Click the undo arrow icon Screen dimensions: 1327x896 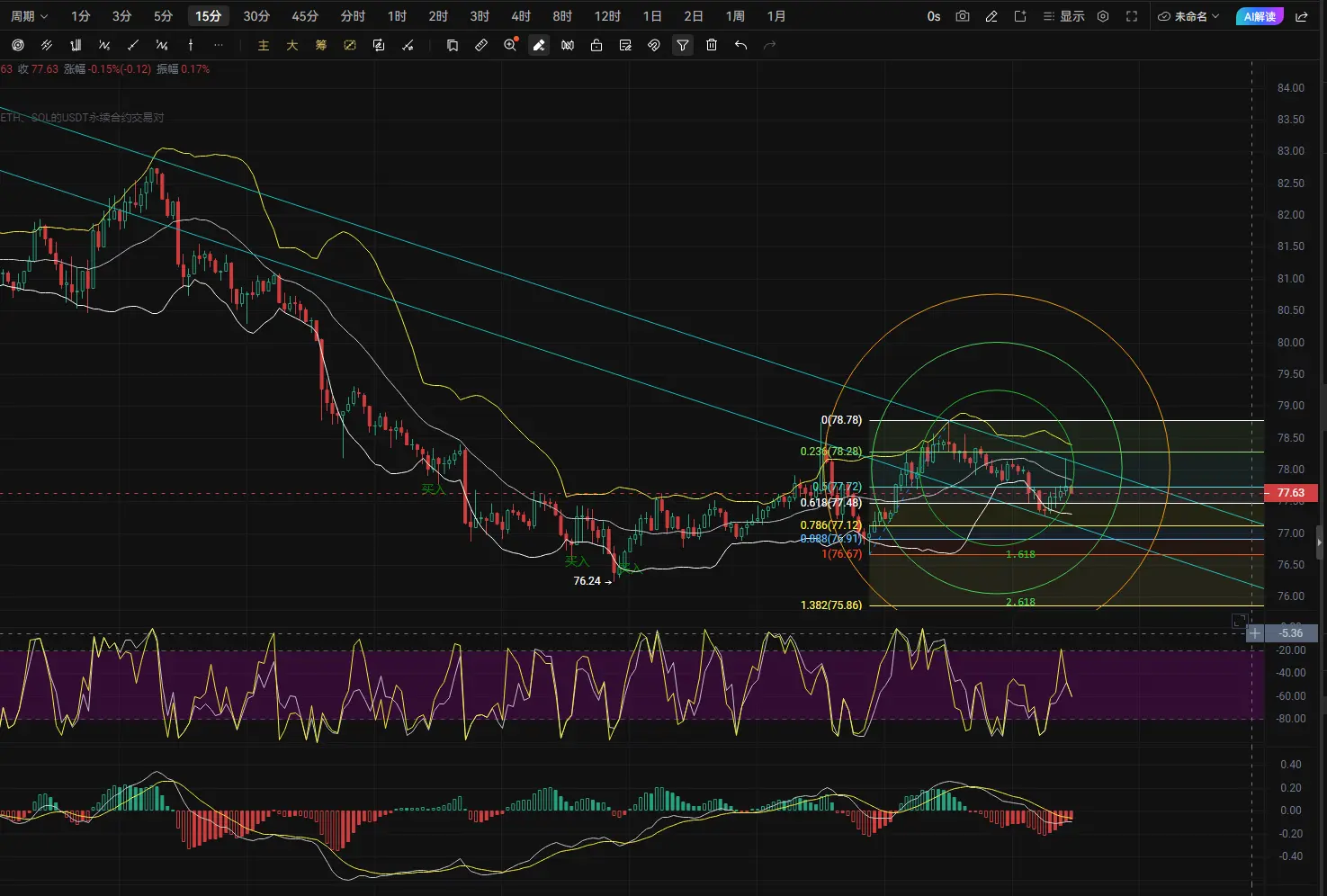pos(740,45)
